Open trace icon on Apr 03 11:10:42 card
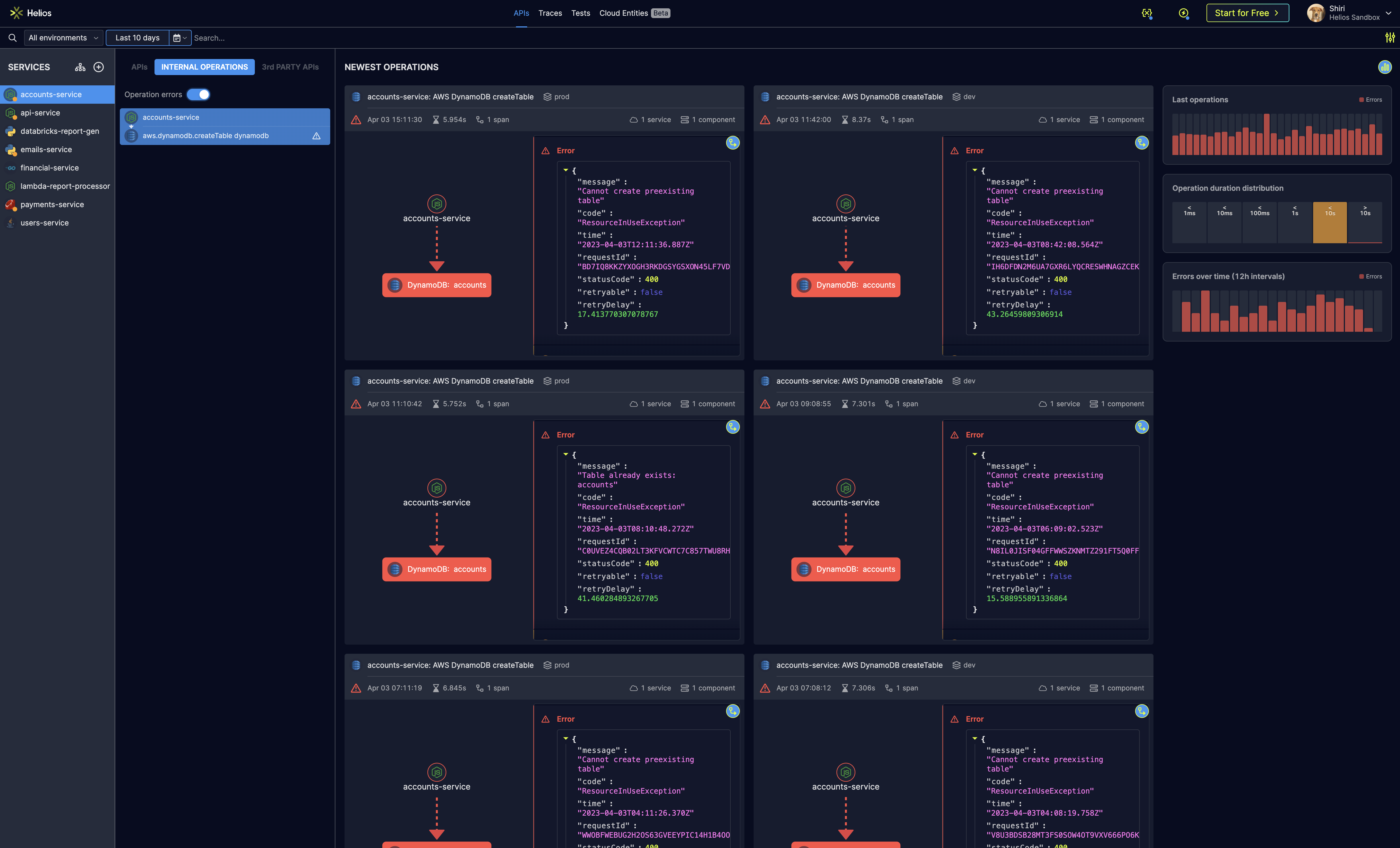Screen dimensions: 1400x848 point(733,427)
